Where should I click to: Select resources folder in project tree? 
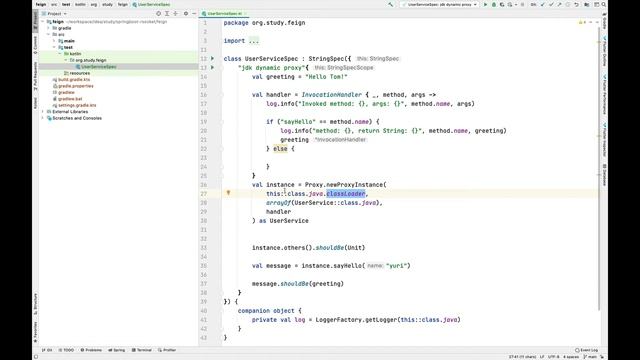click(80, 73)
